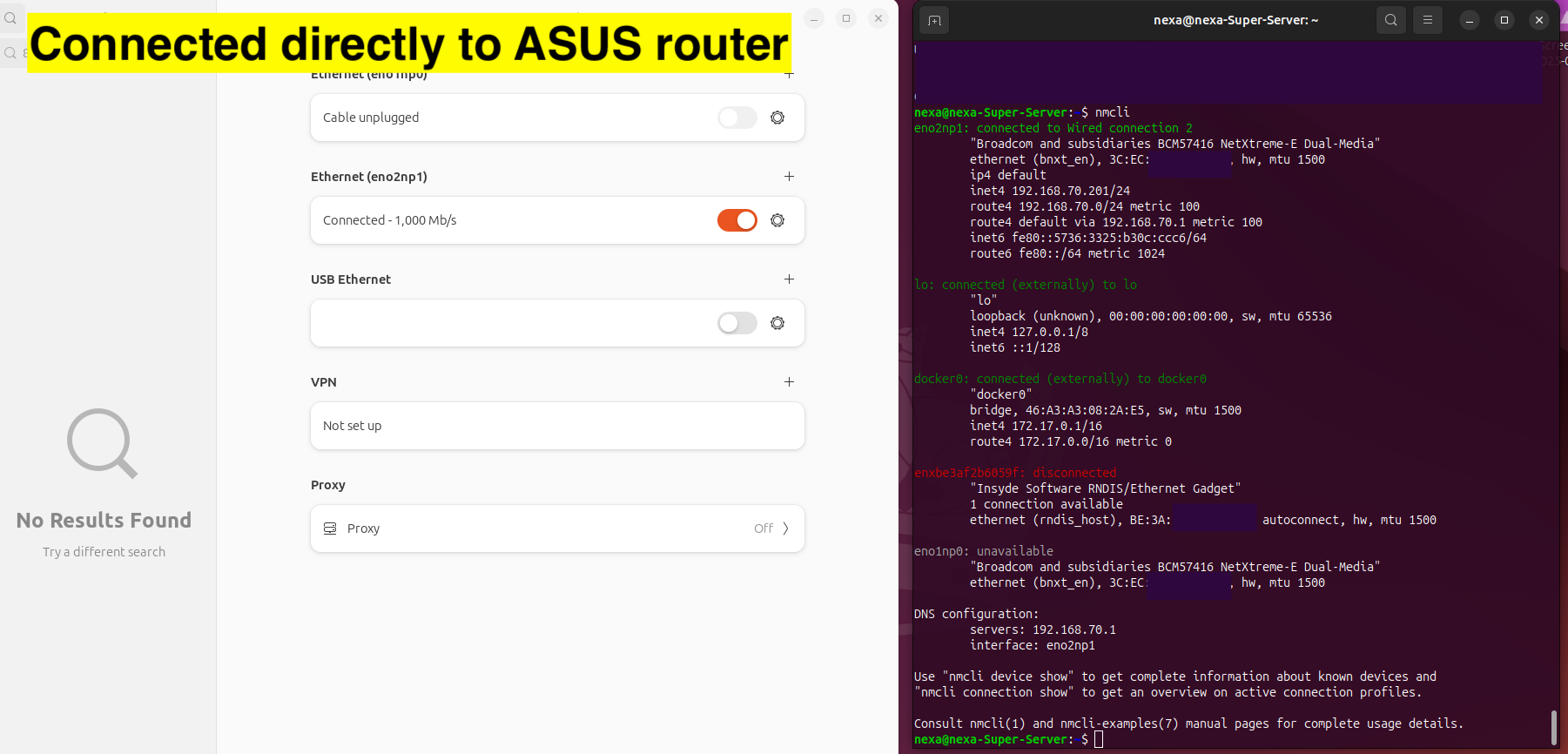
Task: Click the terminal title 'nexa@nexa-Super-Server: ~'
Action: click(x=1236, y=20)
